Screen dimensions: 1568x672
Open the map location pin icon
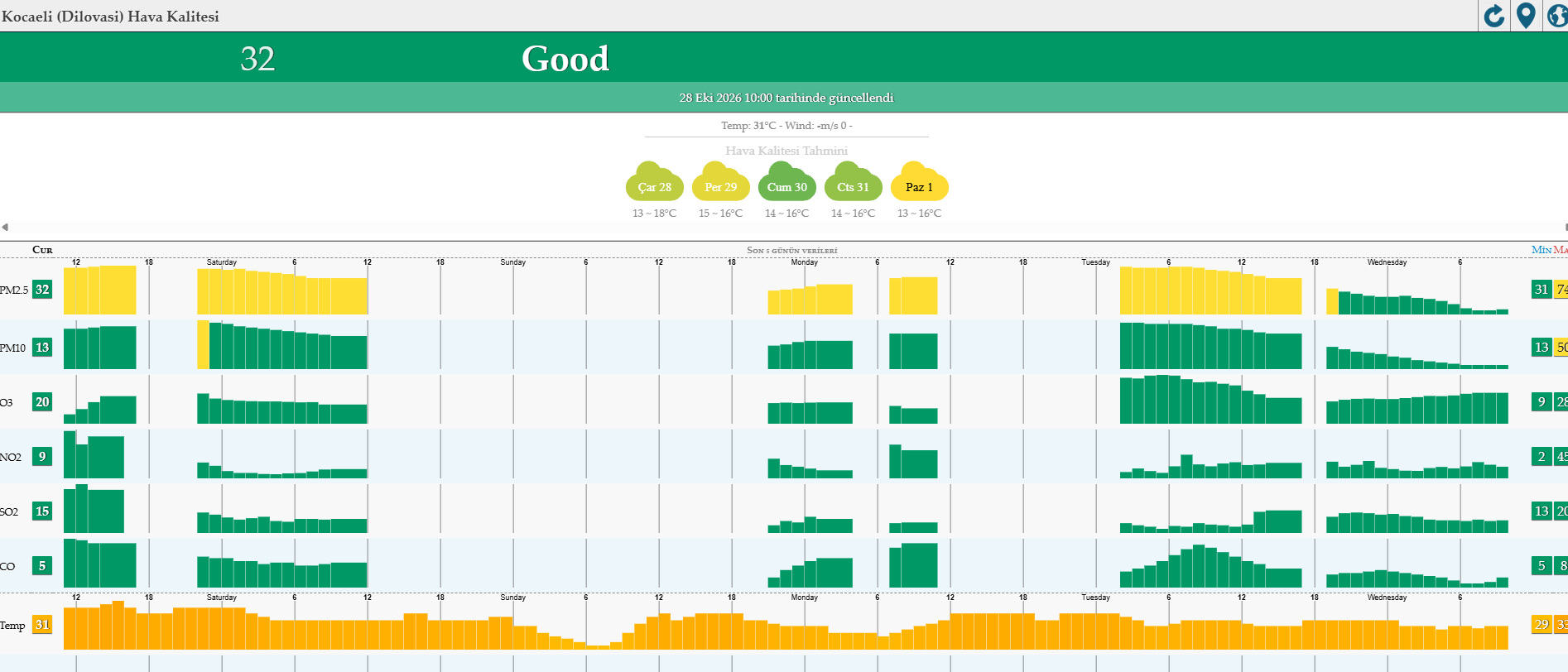pyautogui.click(x=1526, y=16)
